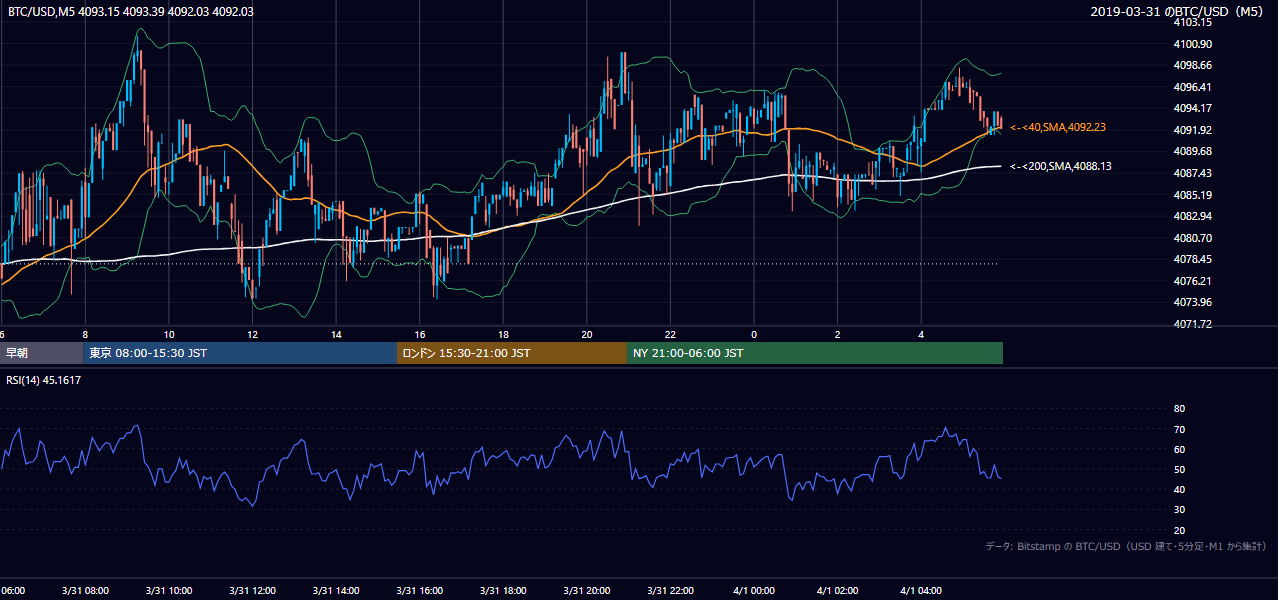This screenshot has height=600, width=1278.
Task: Click price axis value 4082.94
Action: tap(1193, 216)
